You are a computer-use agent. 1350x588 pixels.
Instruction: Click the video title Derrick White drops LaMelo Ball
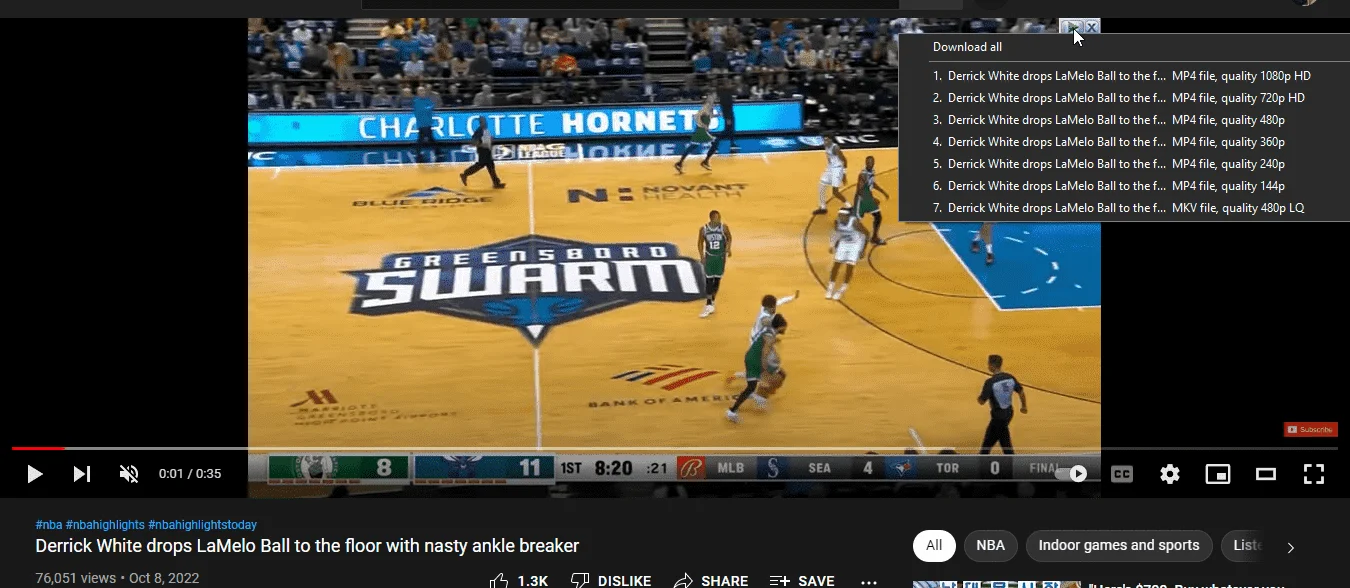(307, 546)
